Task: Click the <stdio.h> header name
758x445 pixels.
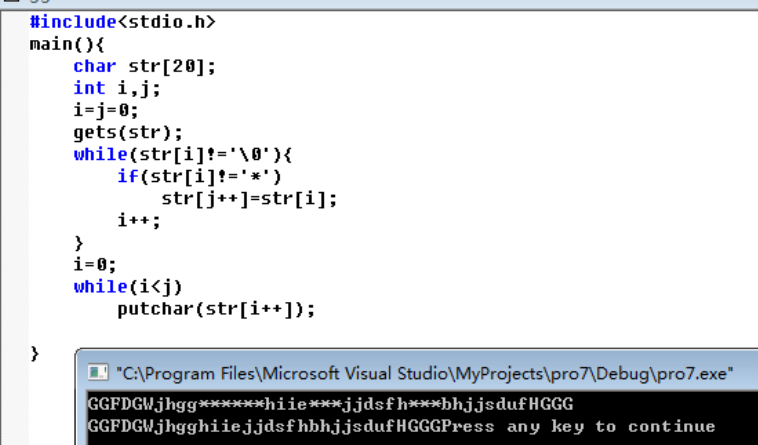Action: click(166, 22)
